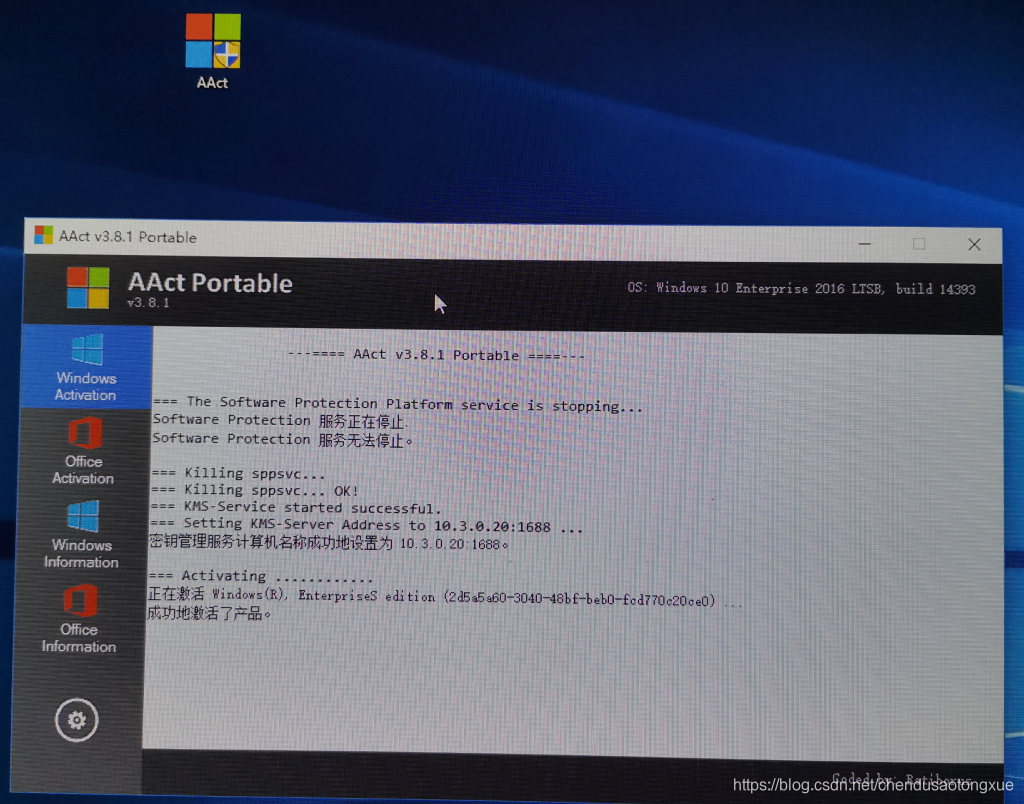The height and width of the screenshot is (804, 1024).
Task: Click the 'KMS-Service started successful' line
Action: [296, 507]
